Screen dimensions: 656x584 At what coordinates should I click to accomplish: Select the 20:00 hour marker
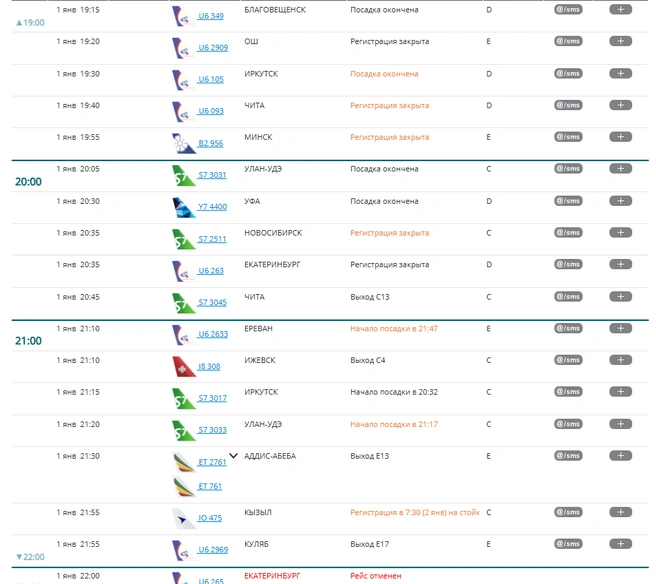[28, 182]
